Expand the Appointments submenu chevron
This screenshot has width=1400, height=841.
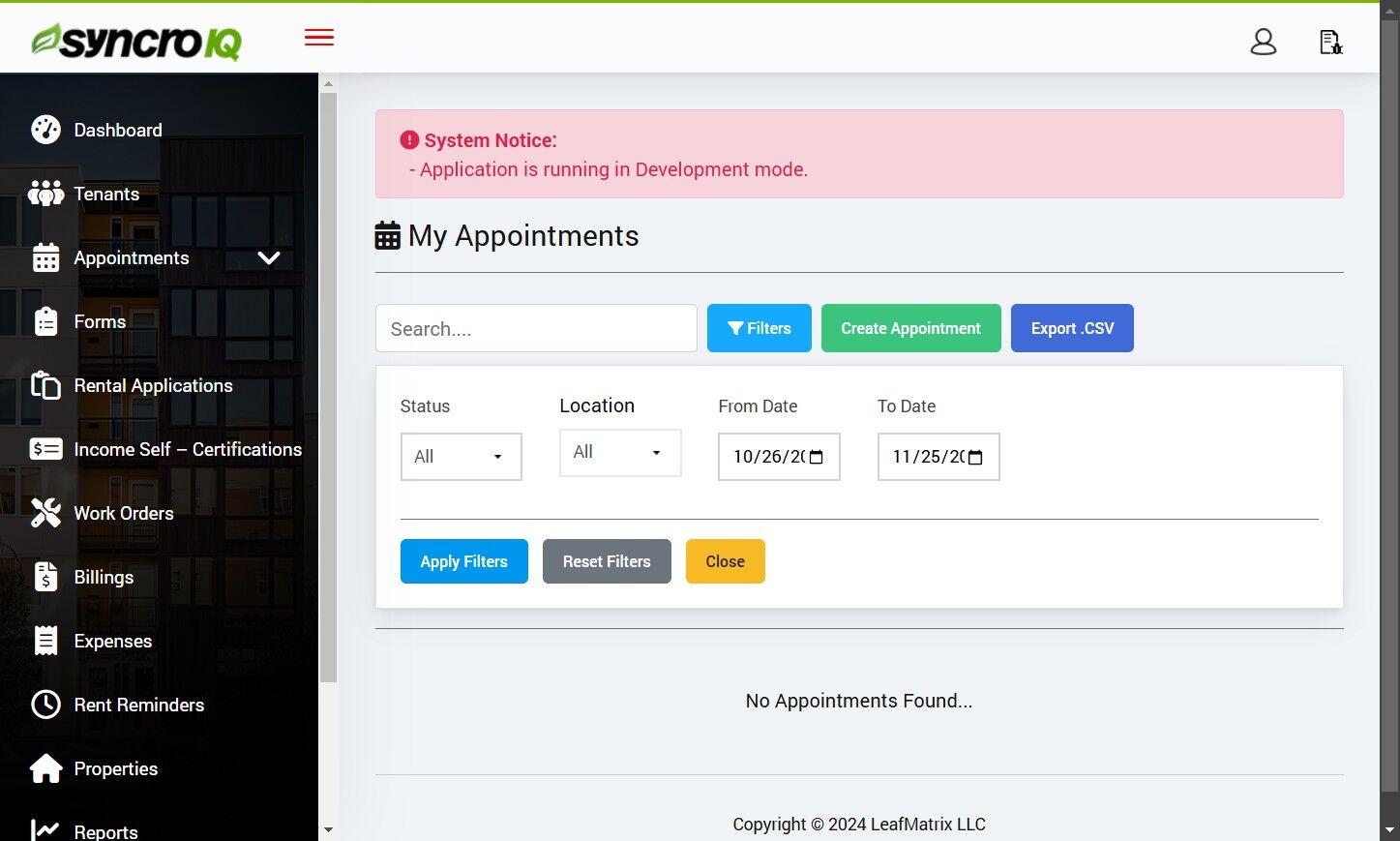(269, 257)
